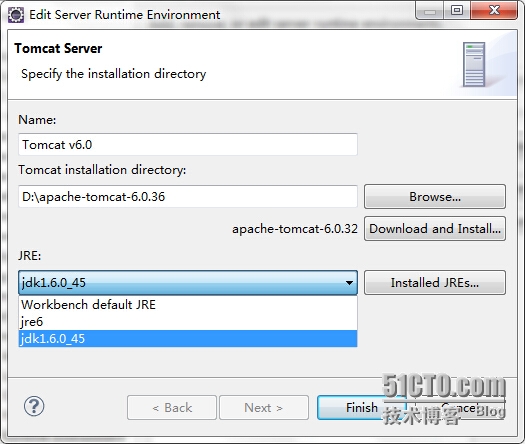Maximize the dialog window
This screenshot has width=525, height=444.
pos(457,10)
